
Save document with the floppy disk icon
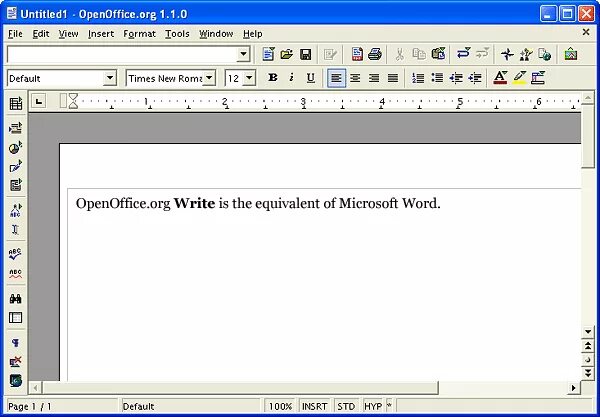pos(305,54)
